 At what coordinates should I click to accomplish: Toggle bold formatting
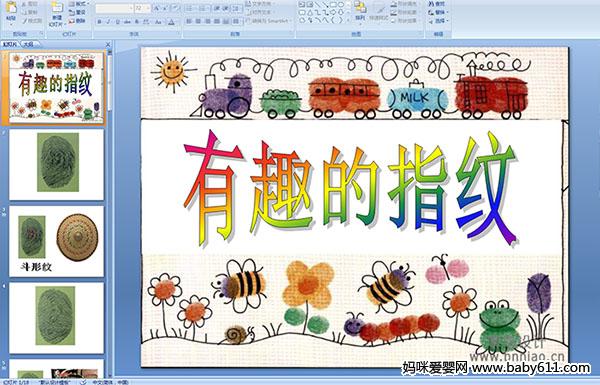click(x=99, y=22)
